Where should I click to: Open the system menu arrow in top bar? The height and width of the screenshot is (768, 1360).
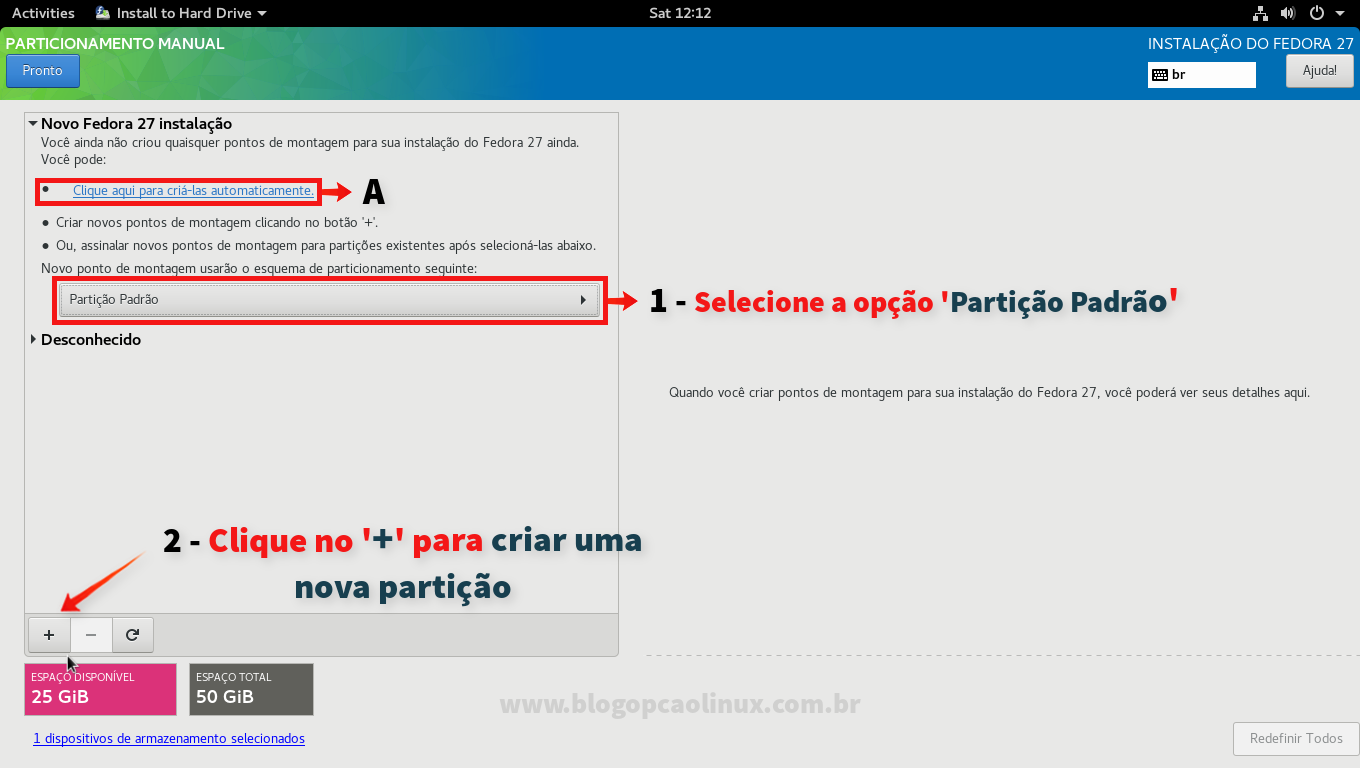click(x=1340, y=13)
